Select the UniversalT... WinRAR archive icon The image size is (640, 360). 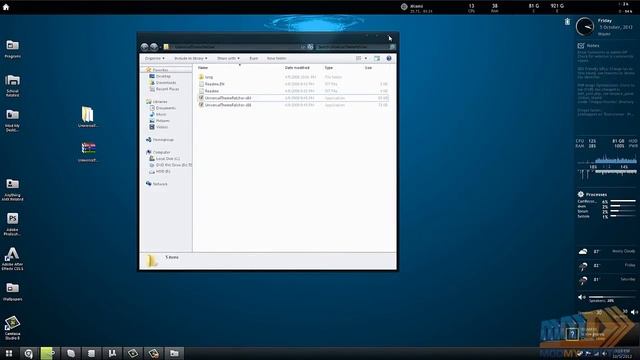coord(88,151)
